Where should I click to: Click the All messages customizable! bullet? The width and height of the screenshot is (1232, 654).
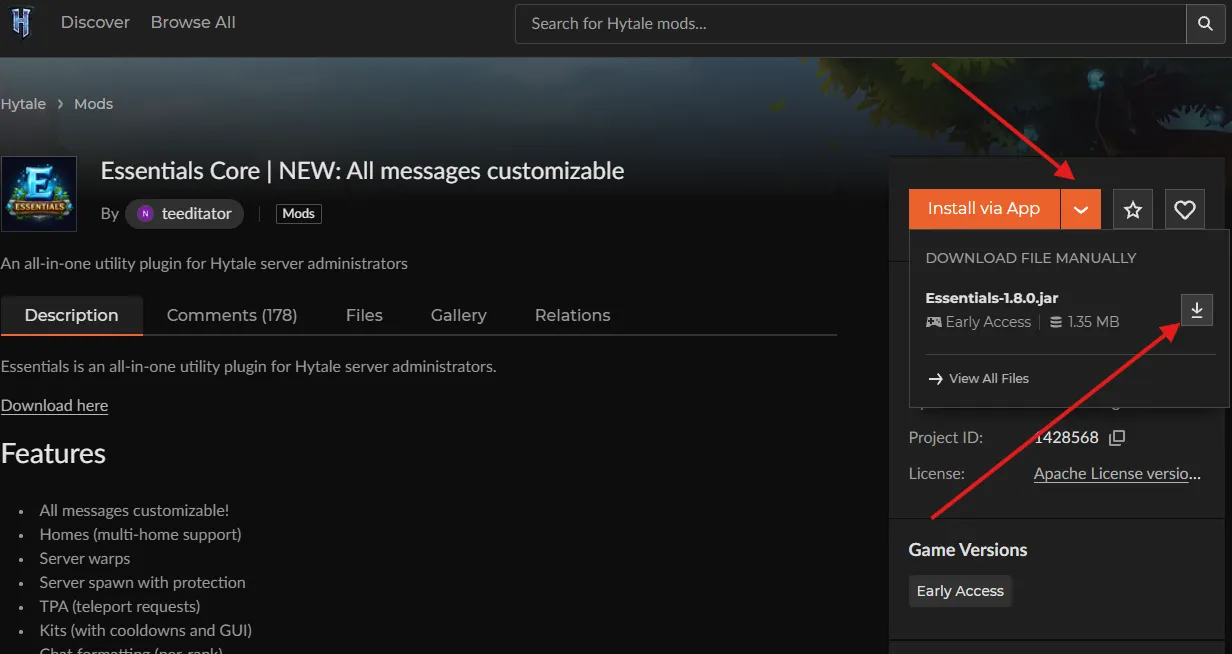[x=134, y=511]
